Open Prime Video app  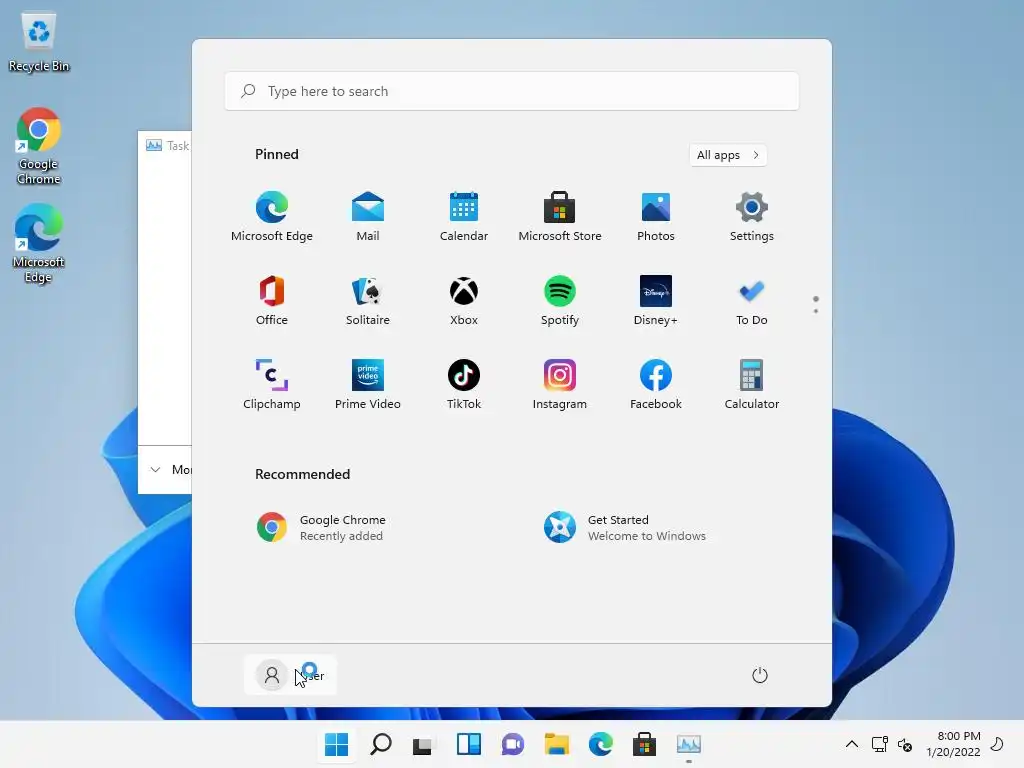pyautogui.click(x=368, y=385)
